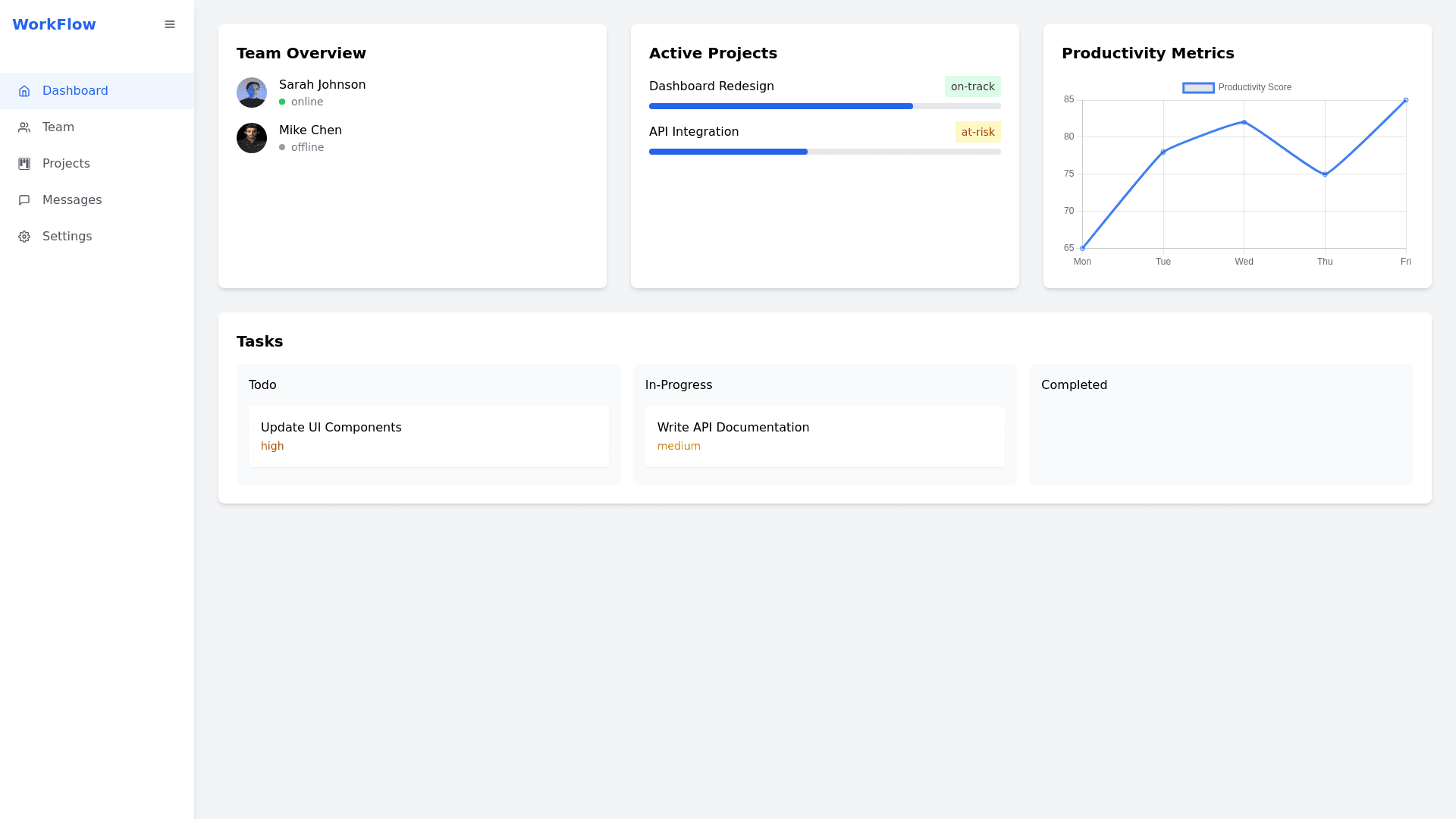This screenshot has height=819, width=1456.
Task: Click Sarah Johnson's avatar picture
Action: pos(252,93)
